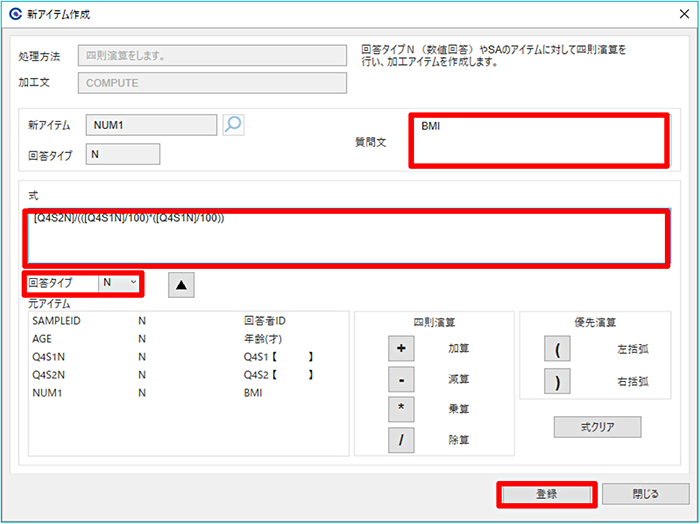The width and height of the screenshot is (700, 524).
Task: Choose Q4S1N from the source items
Action: point(50,357)
